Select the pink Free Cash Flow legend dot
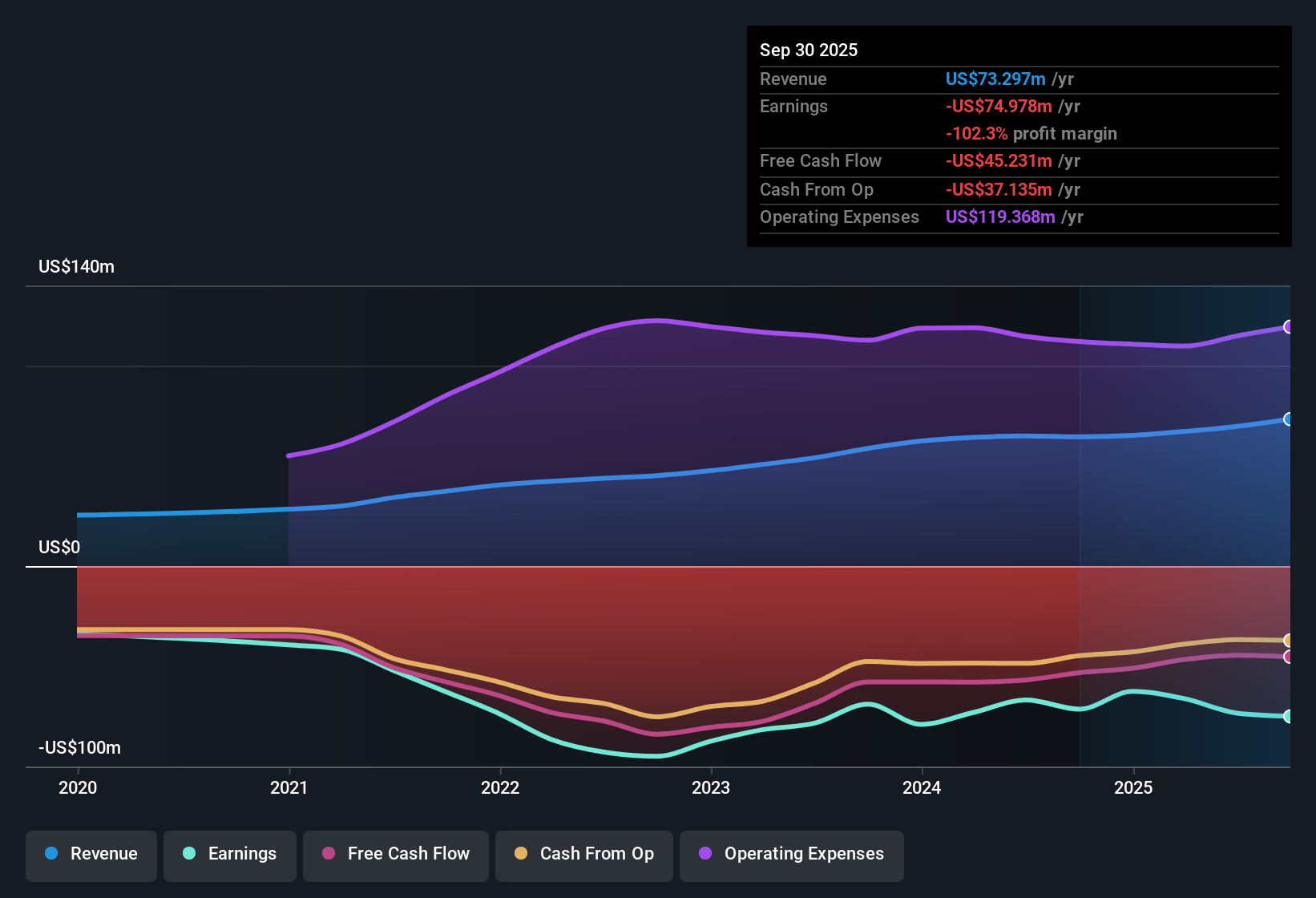Image resolution: width=1316 pixels, height=898 pixels. [x=328, y=855]
